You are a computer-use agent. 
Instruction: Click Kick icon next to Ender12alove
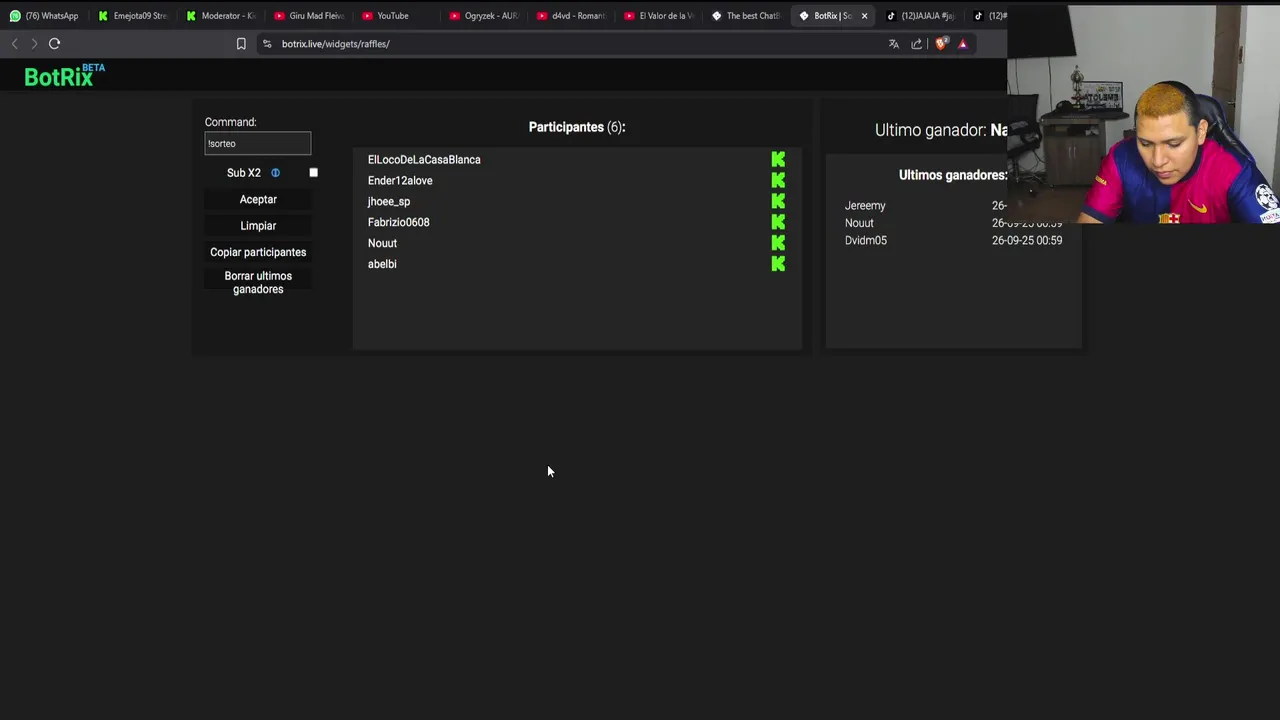[x=778, y=180]
